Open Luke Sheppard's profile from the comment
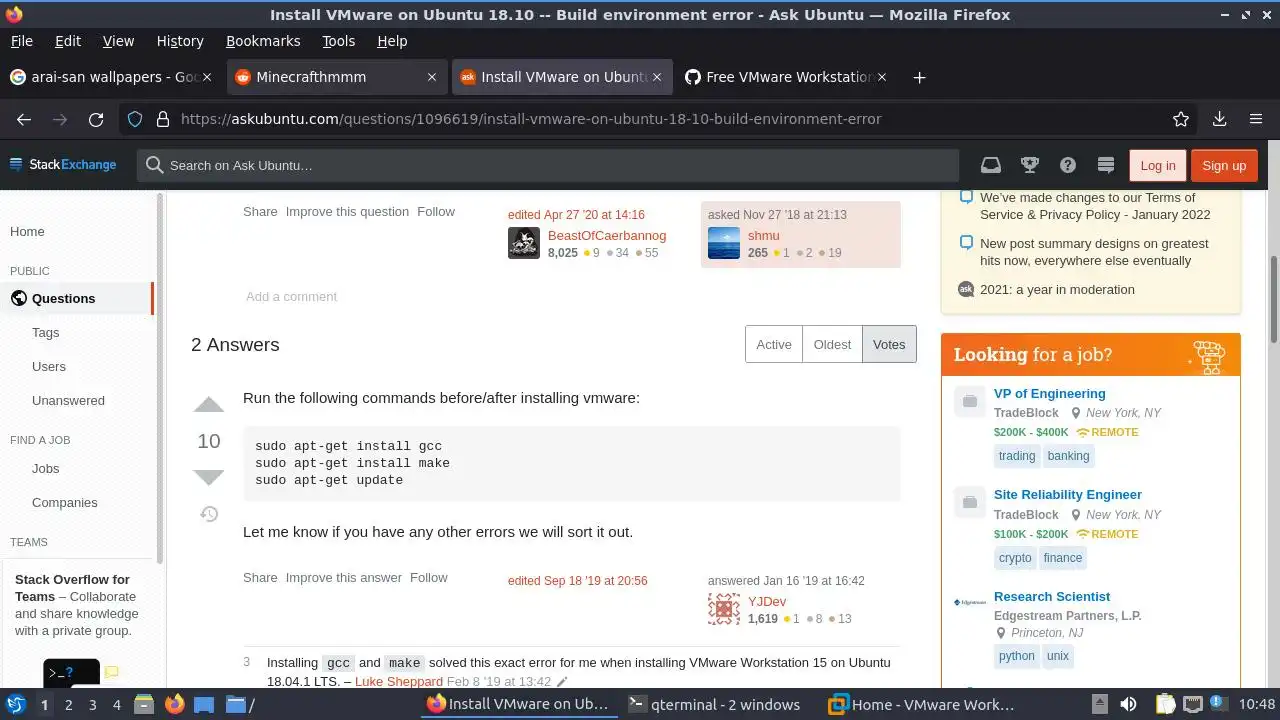Image resolution: width=1280 pixels, height=720 pixels. click(x=399, y=681)
